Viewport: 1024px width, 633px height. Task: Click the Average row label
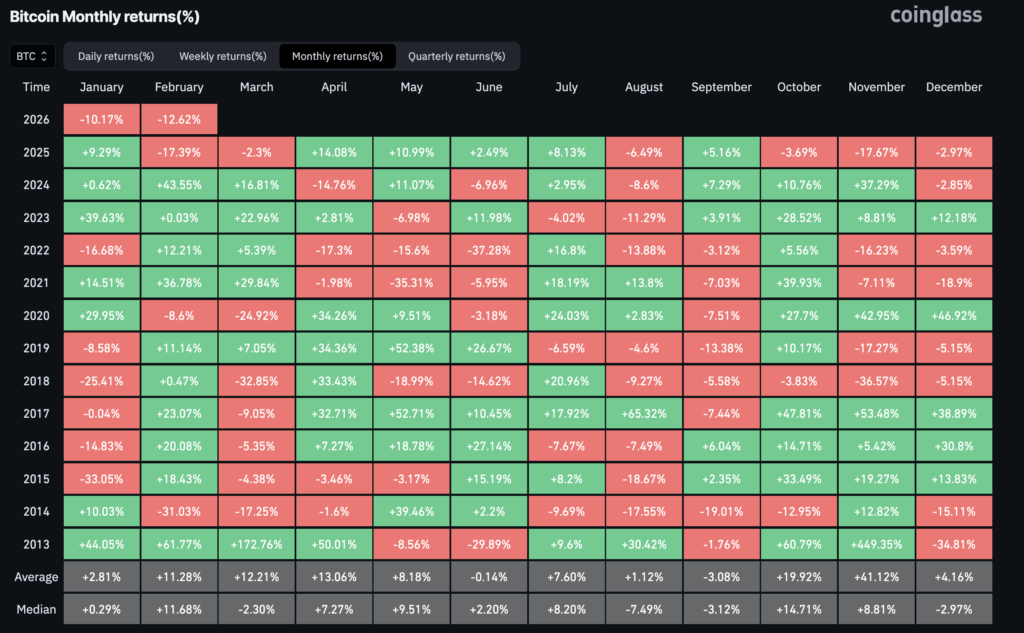pyautogui.click(x=36, y=577)
